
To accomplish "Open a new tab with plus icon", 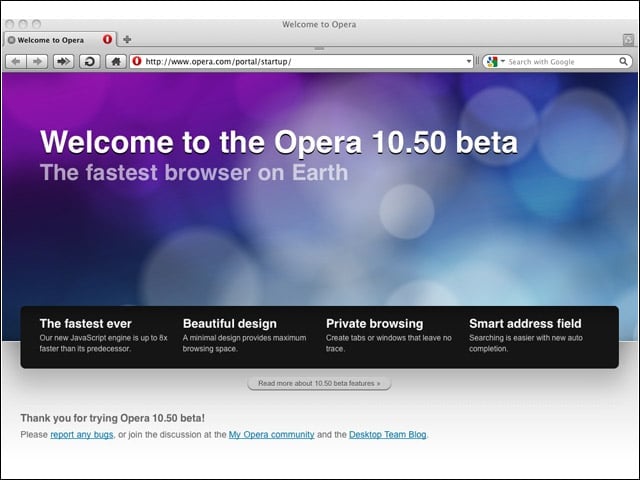I will pos(127,40).
